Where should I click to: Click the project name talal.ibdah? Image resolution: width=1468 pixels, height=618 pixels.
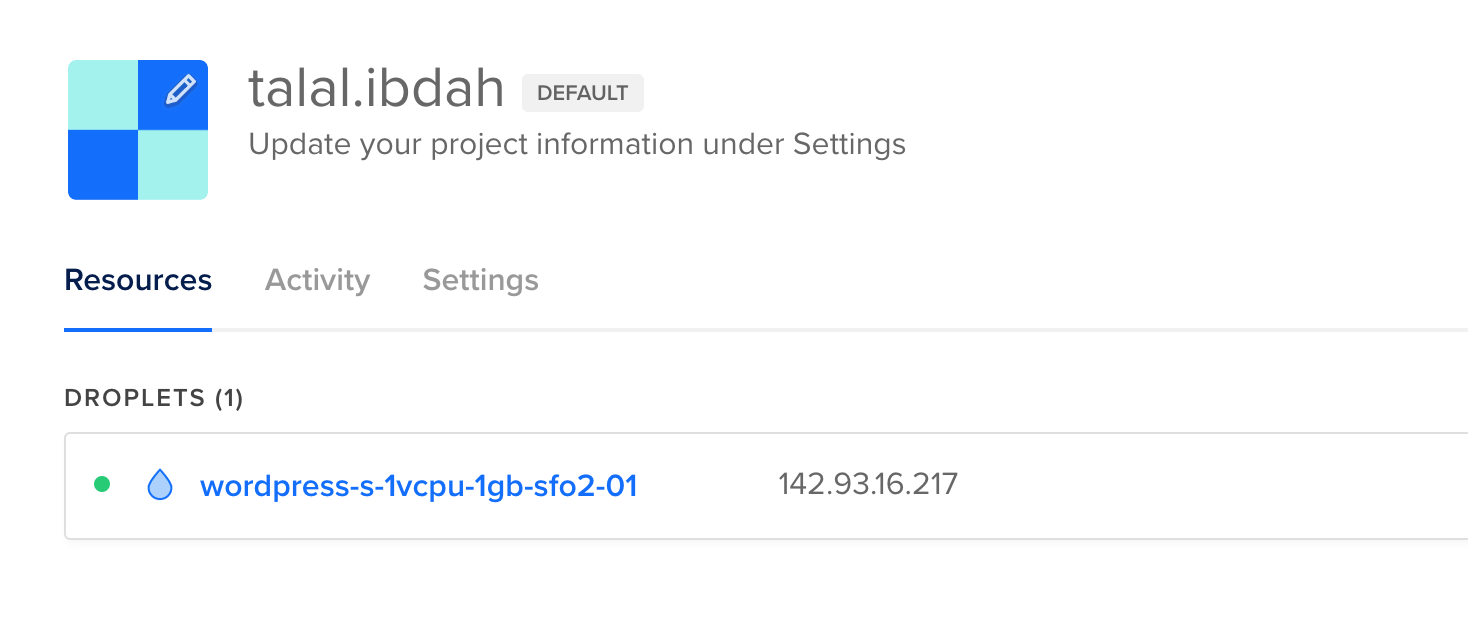point(376,88)
